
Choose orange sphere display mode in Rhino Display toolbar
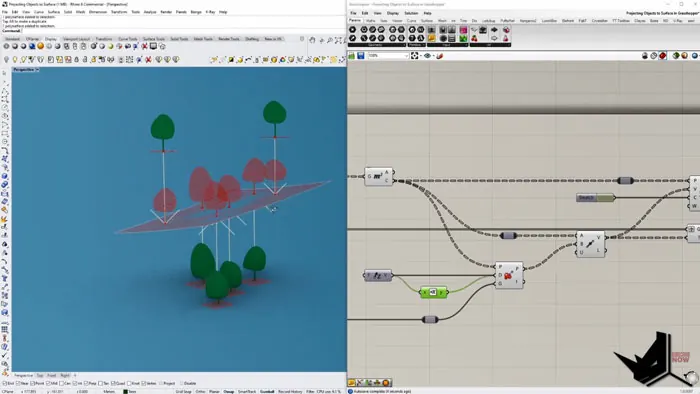click(41, 46)
